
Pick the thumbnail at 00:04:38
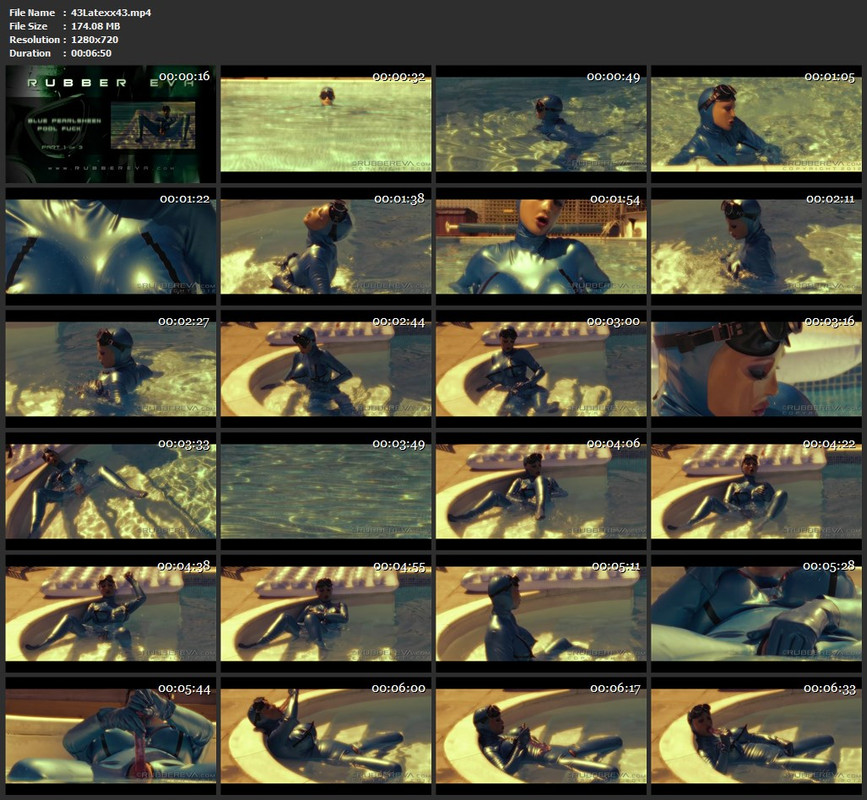pos(111,614)
